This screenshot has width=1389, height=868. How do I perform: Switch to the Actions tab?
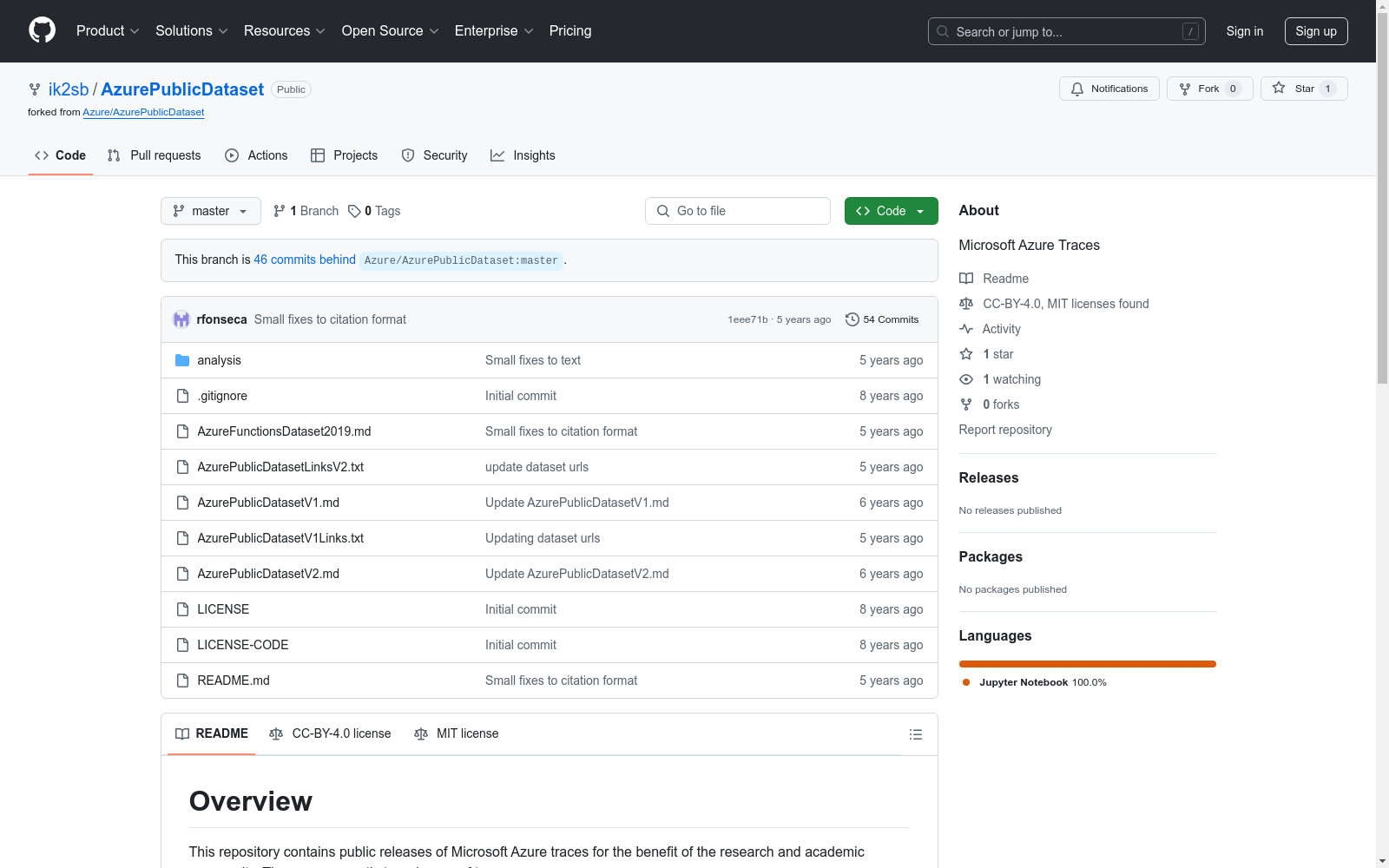pos(256,155)
